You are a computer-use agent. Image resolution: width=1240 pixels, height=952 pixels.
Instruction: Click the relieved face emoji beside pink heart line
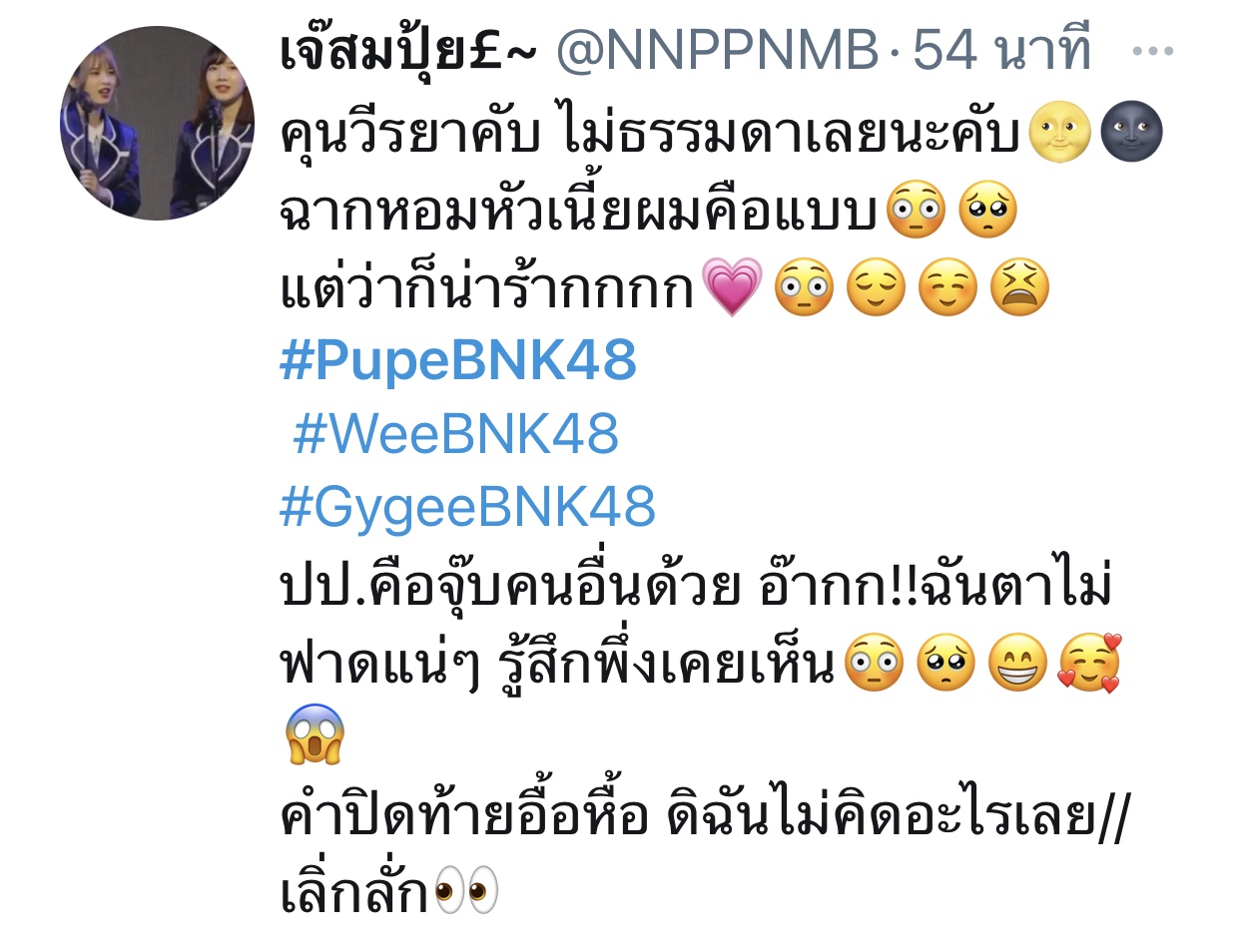876,286
